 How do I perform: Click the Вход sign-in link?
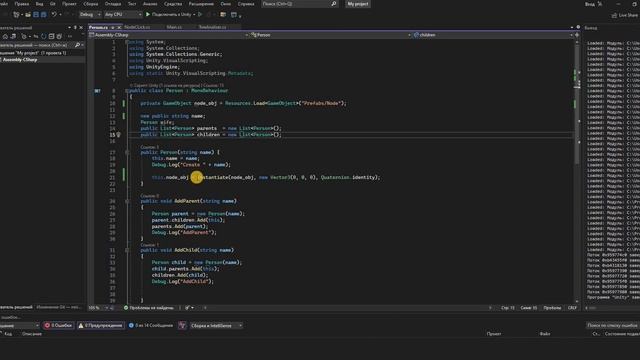(589, 4)
